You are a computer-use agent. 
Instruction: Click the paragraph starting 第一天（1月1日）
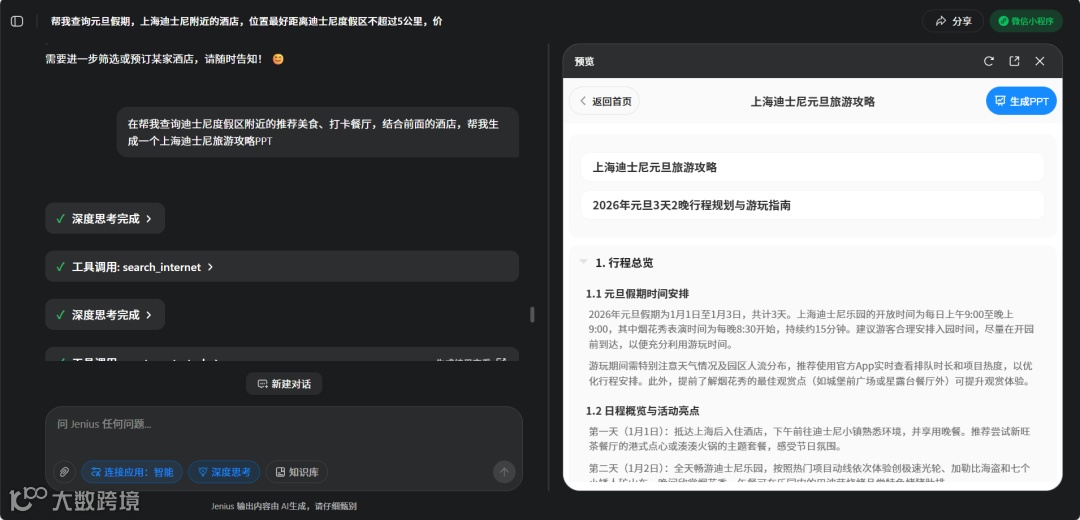coord(811,439)
